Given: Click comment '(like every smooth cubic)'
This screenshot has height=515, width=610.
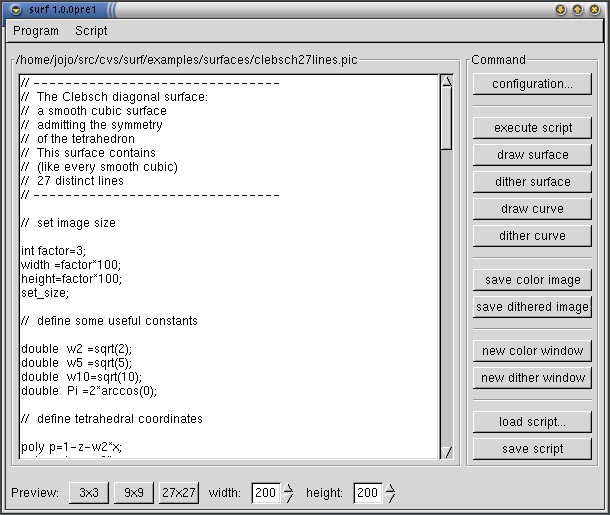Looking at the screenshot, I should (x=107, y=167).
